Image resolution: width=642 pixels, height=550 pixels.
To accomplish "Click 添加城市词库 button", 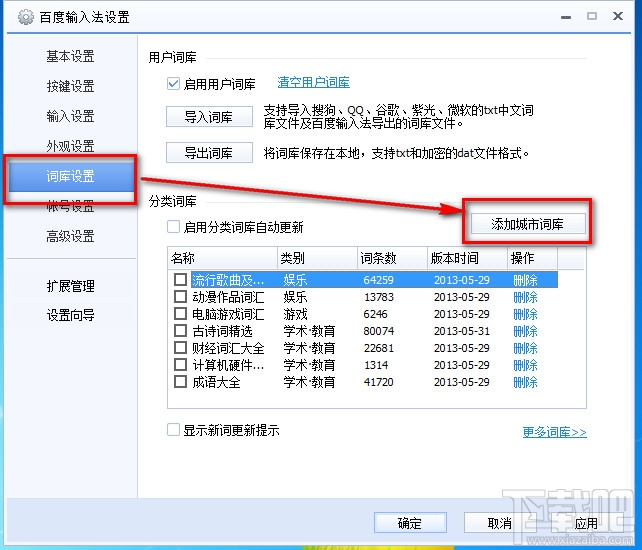I will tap(528, 224).
